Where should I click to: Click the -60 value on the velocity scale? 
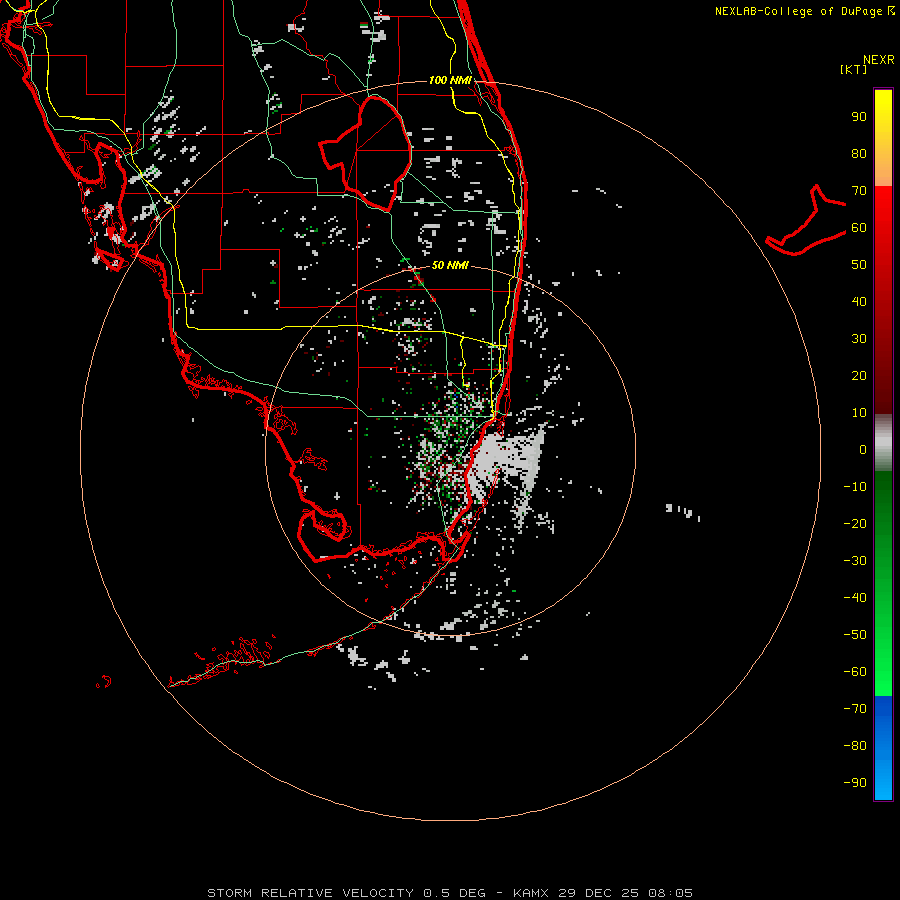pos(855,672)
